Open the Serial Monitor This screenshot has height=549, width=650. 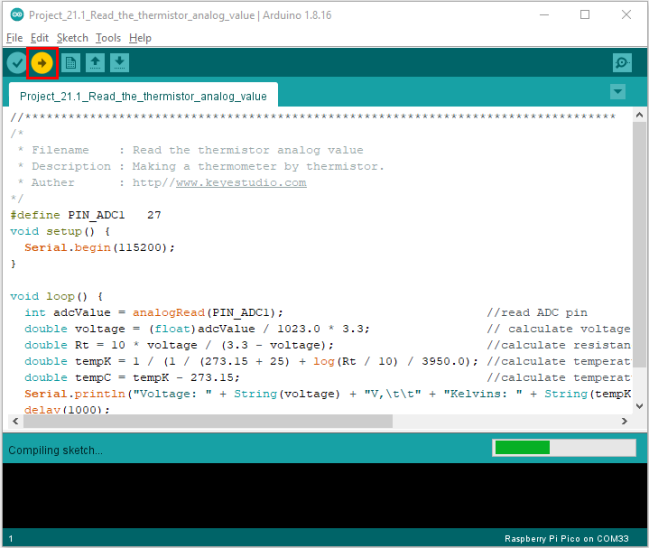coord(622,63)
